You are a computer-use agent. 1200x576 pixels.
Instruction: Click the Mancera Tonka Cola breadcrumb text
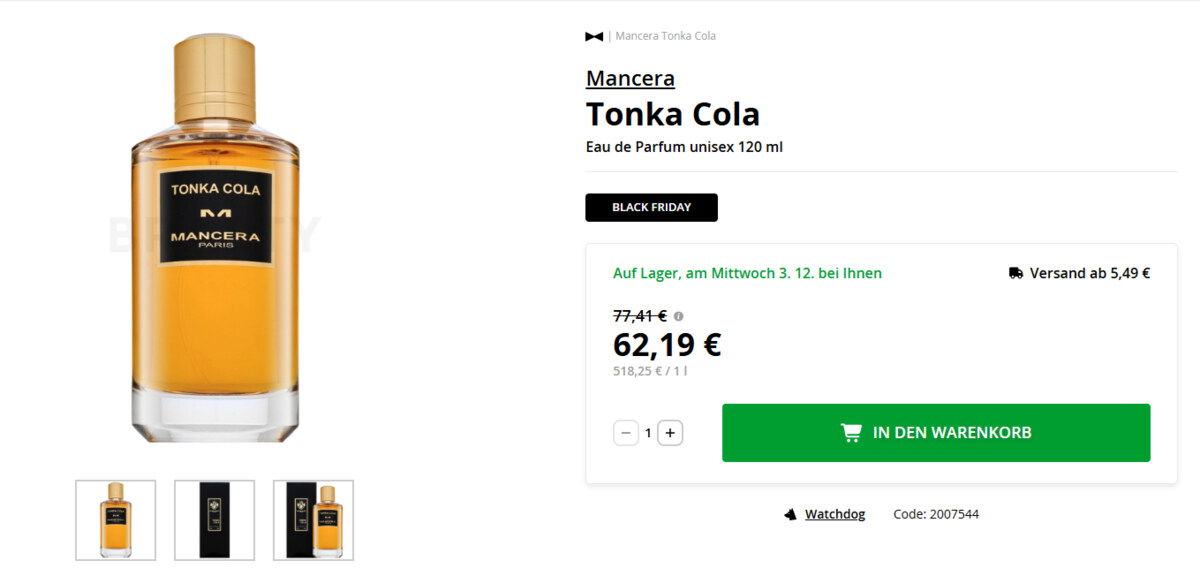coord(665,36)
